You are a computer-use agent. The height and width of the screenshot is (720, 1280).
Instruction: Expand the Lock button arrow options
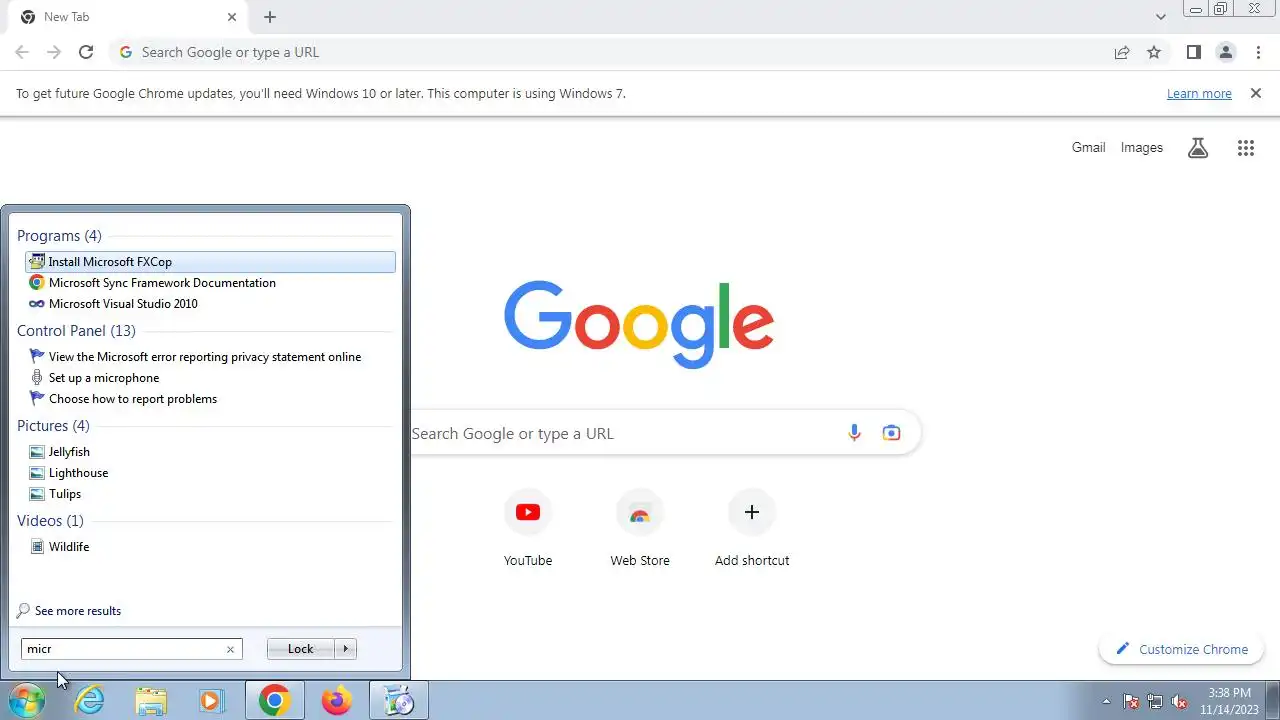pos(345,649)
